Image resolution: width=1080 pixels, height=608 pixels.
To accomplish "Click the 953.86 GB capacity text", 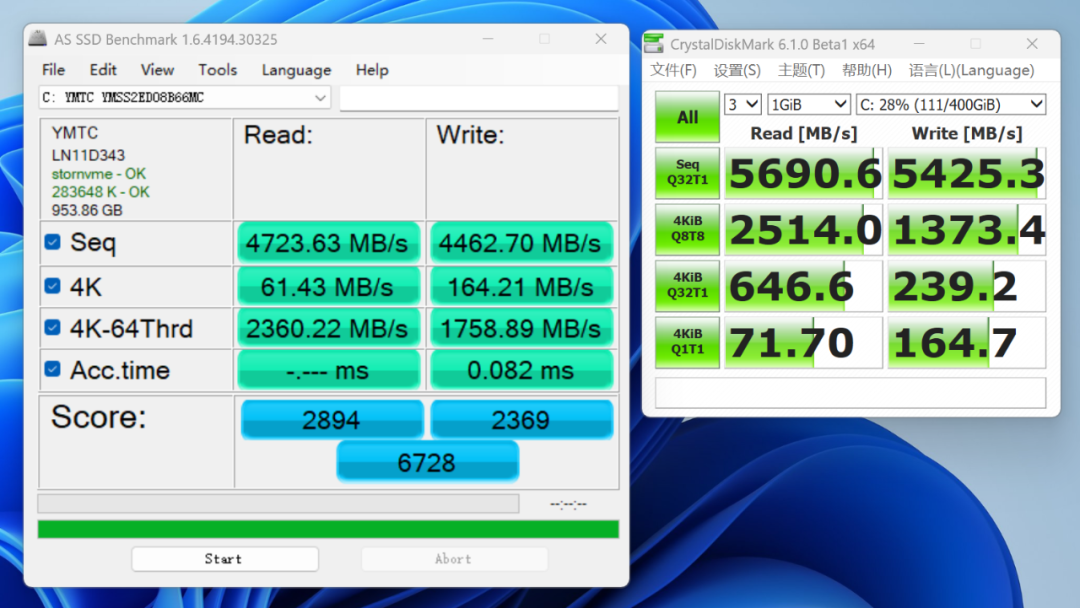I will 87,210.
